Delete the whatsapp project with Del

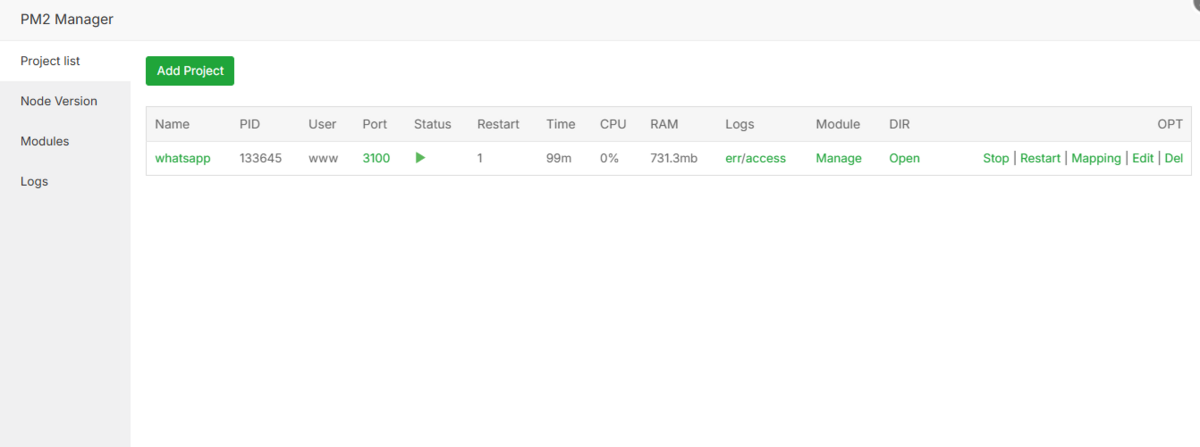1173,158
